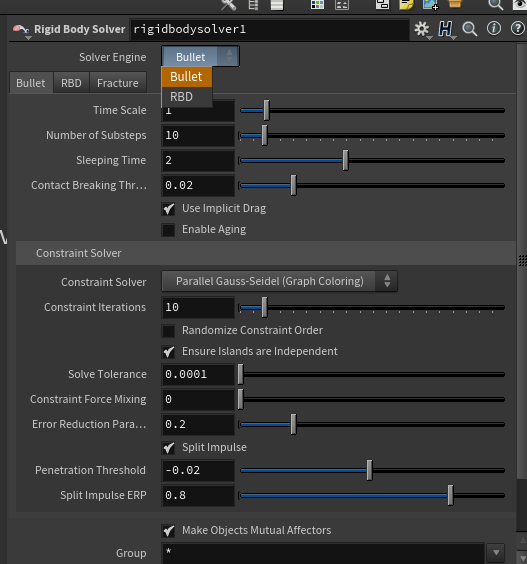Toggle Randomize Constraint Order checkbox
Screen dimensions: 527x564
(x=168, y=331)
